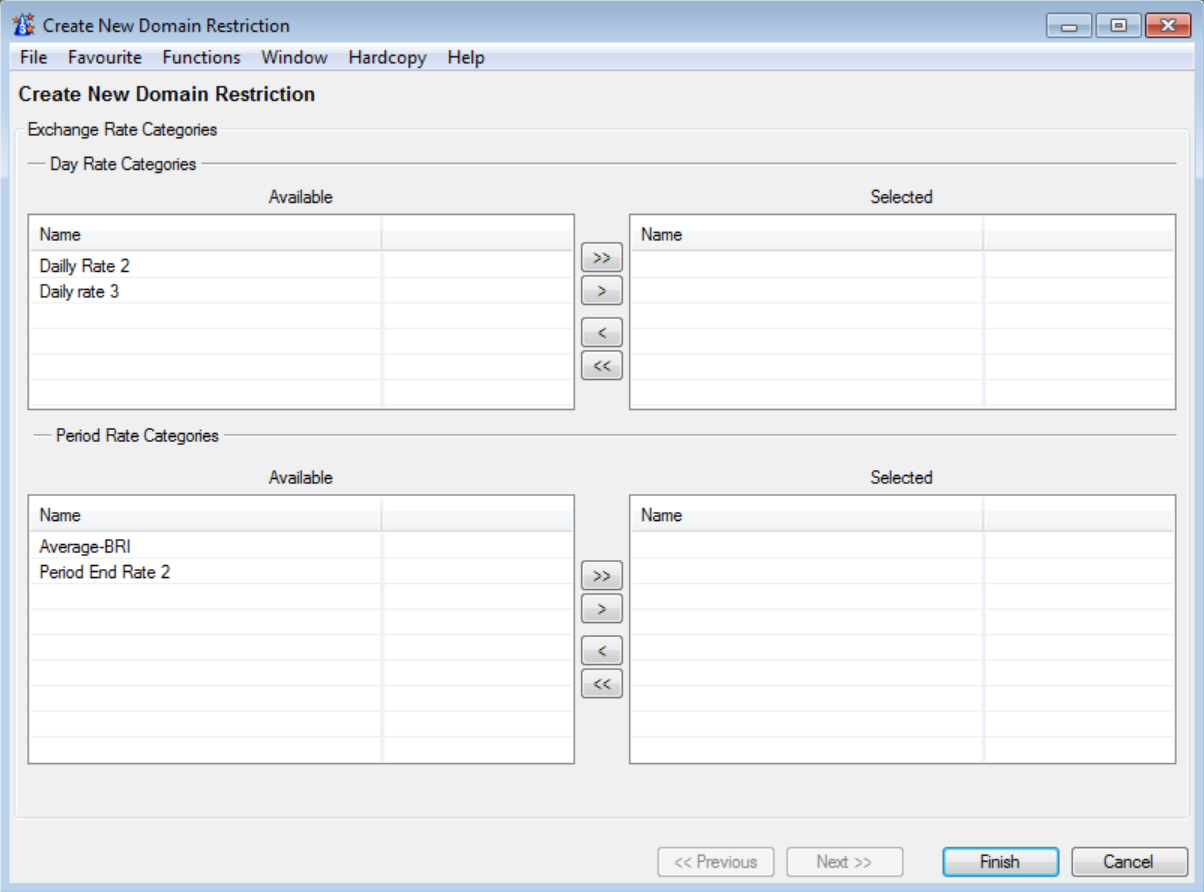Move all Period Rate categories to Selected
The image size is (1204, 892).
601,576
